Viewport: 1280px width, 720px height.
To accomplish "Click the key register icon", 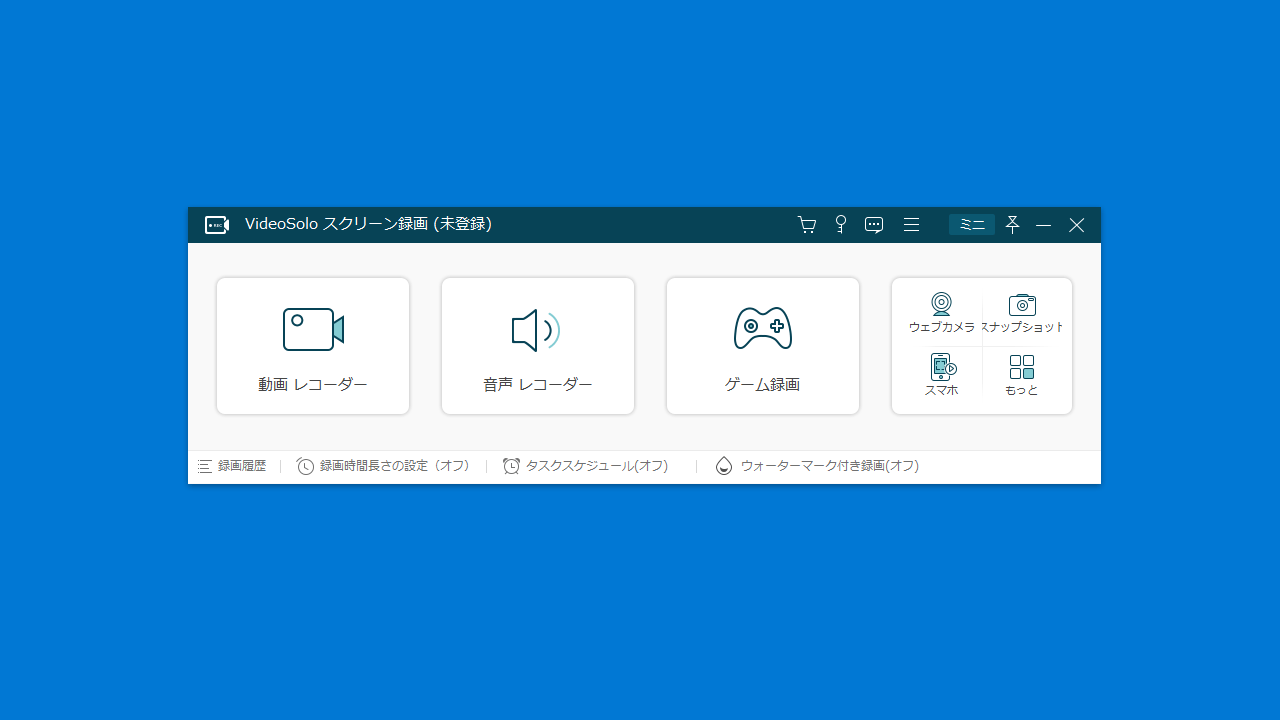I will (x=841, y=225).
